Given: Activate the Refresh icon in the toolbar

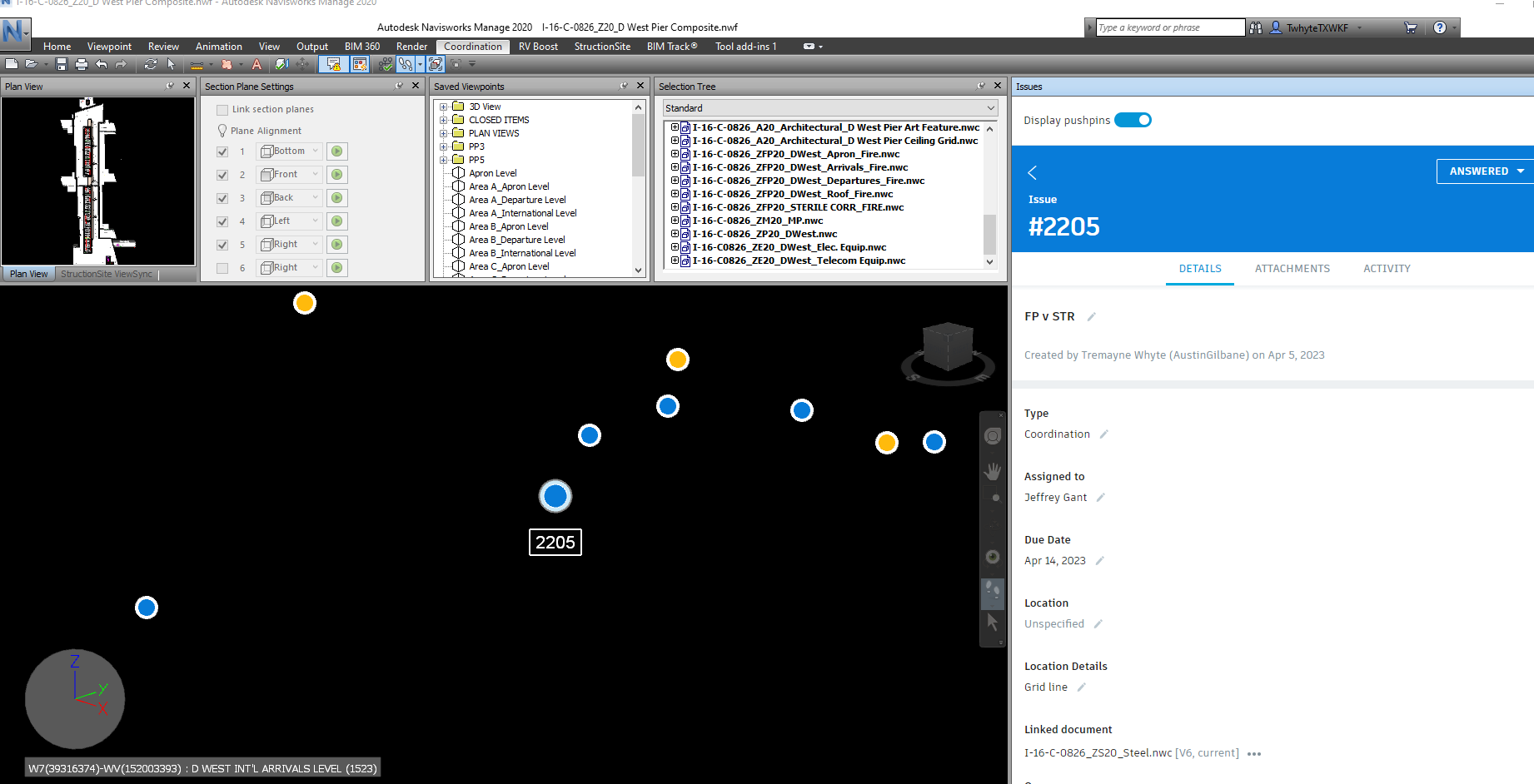Looking at the screenshot, I should coord(151,64).
